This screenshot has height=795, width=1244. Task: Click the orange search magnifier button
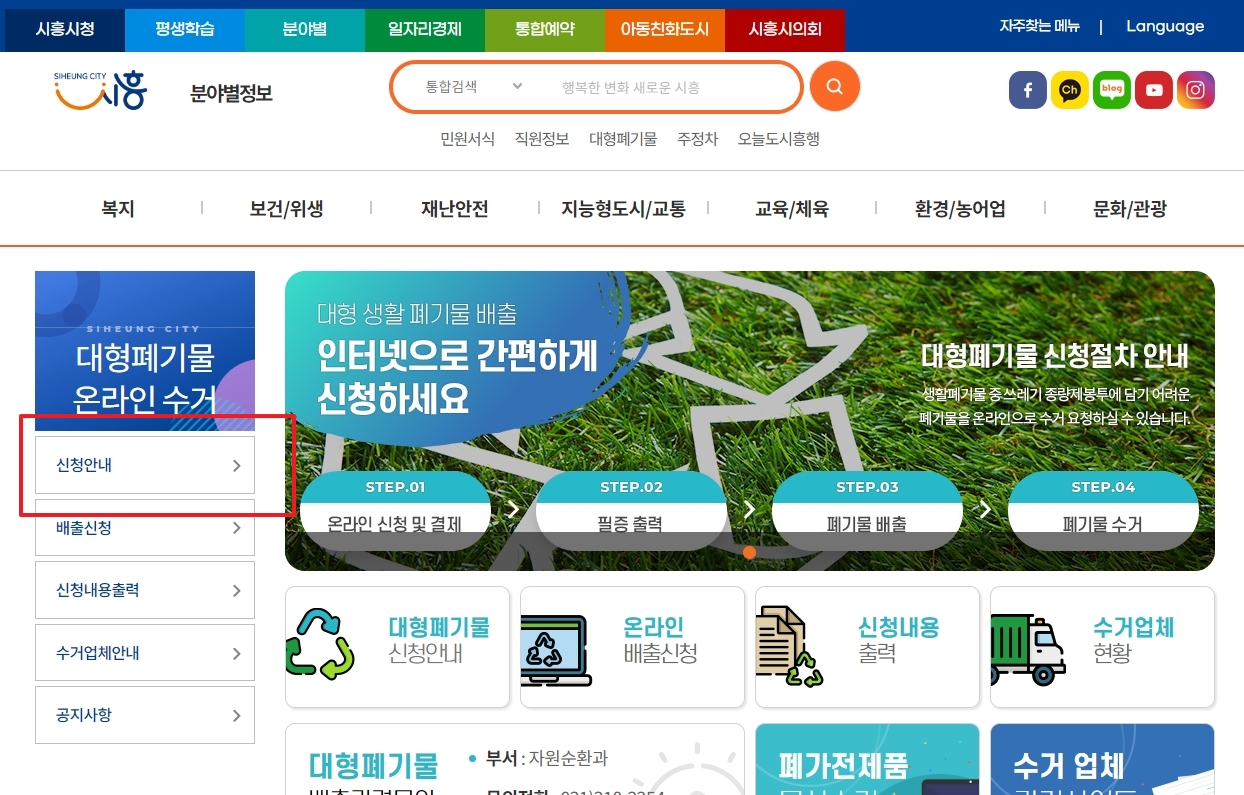834,87
